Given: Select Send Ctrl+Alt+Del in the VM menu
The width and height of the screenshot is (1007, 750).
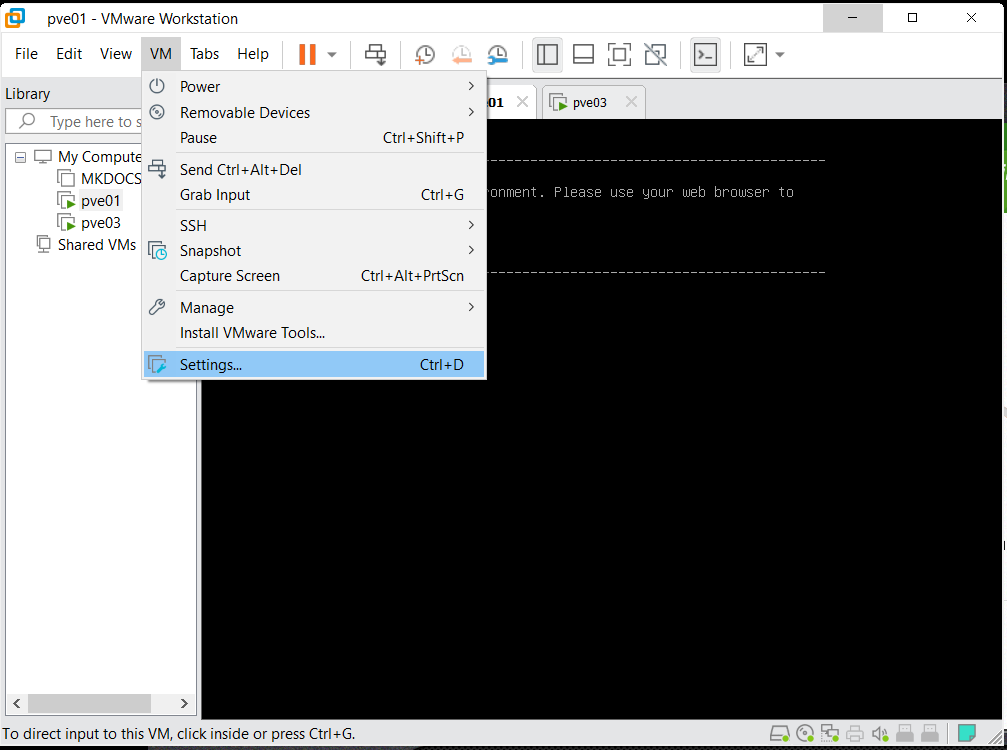Looking at the screenshot, I should 314,170.
